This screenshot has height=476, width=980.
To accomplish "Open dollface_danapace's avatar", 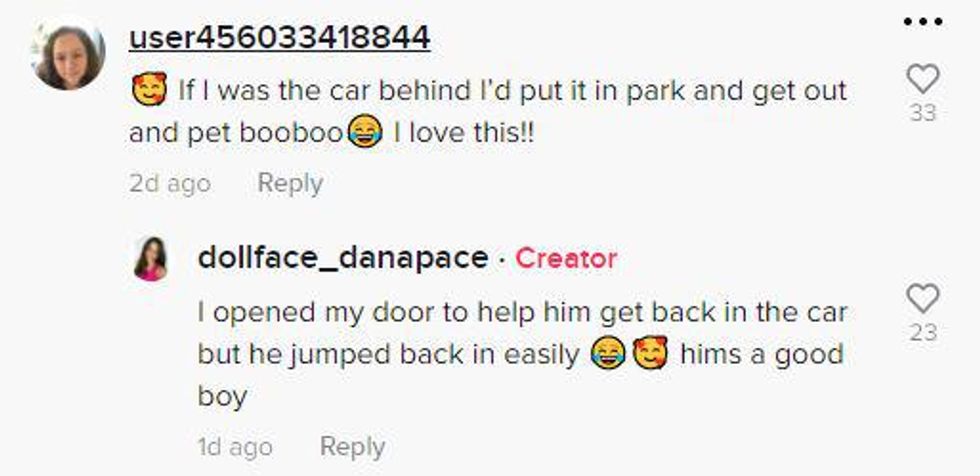I will pyautogui.click(x=151, y=259).
